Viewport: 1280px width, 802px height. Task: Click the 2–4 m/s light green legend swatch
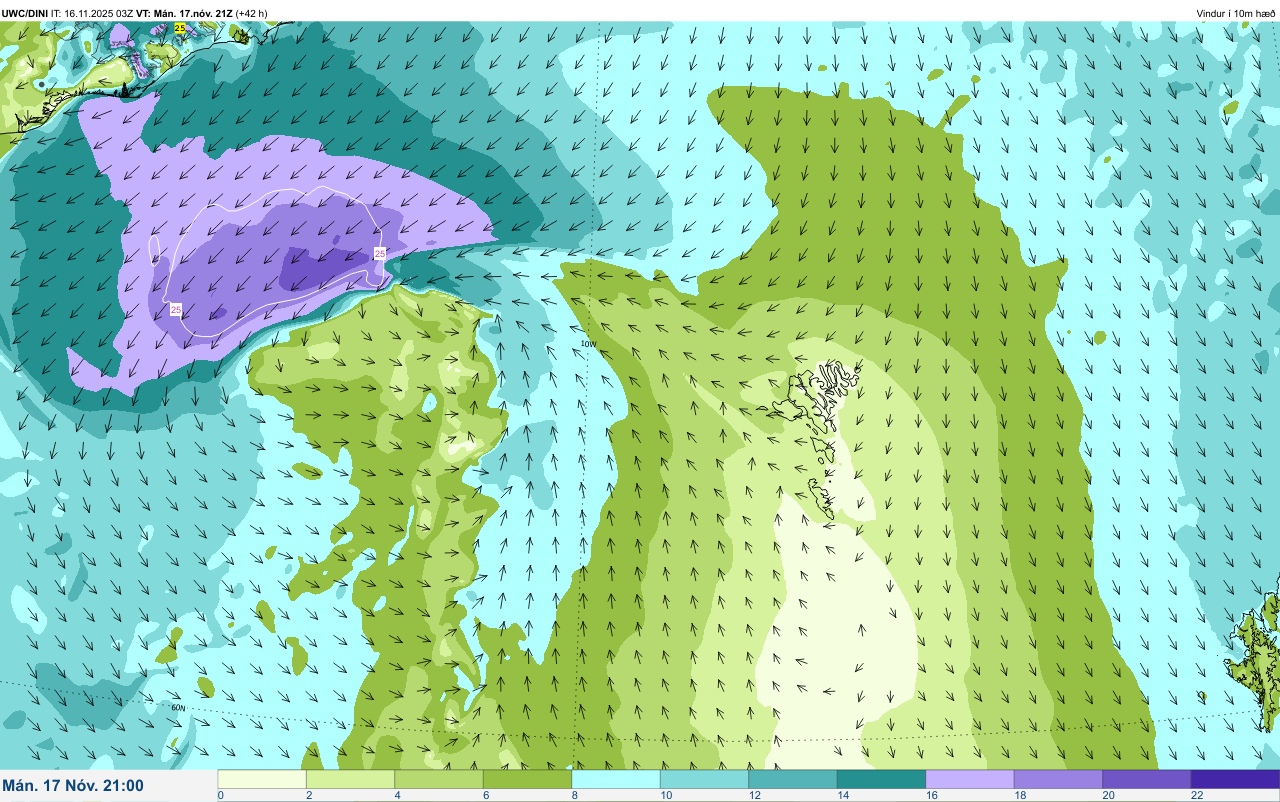point(350,779)
